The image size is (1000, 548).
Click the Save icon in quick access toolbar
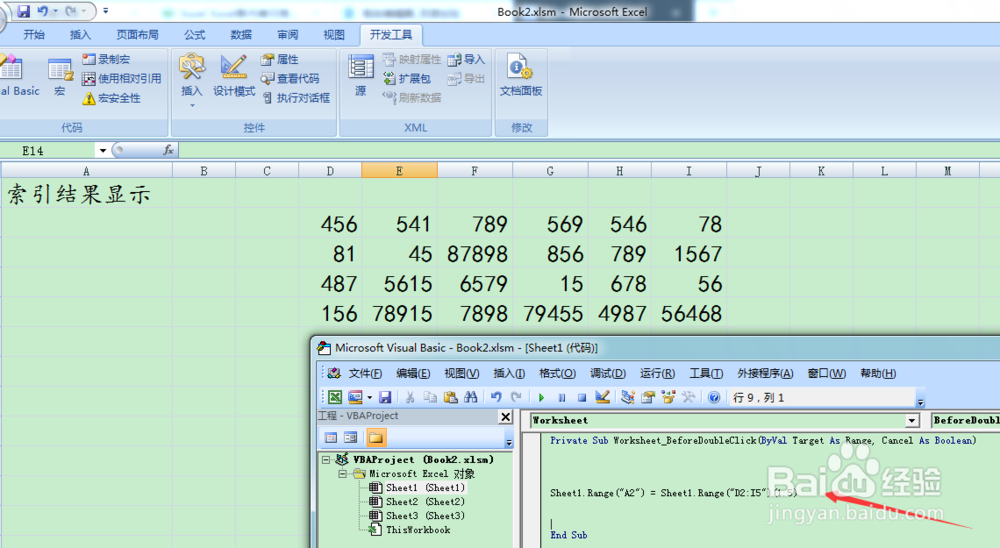pos(24,11)
